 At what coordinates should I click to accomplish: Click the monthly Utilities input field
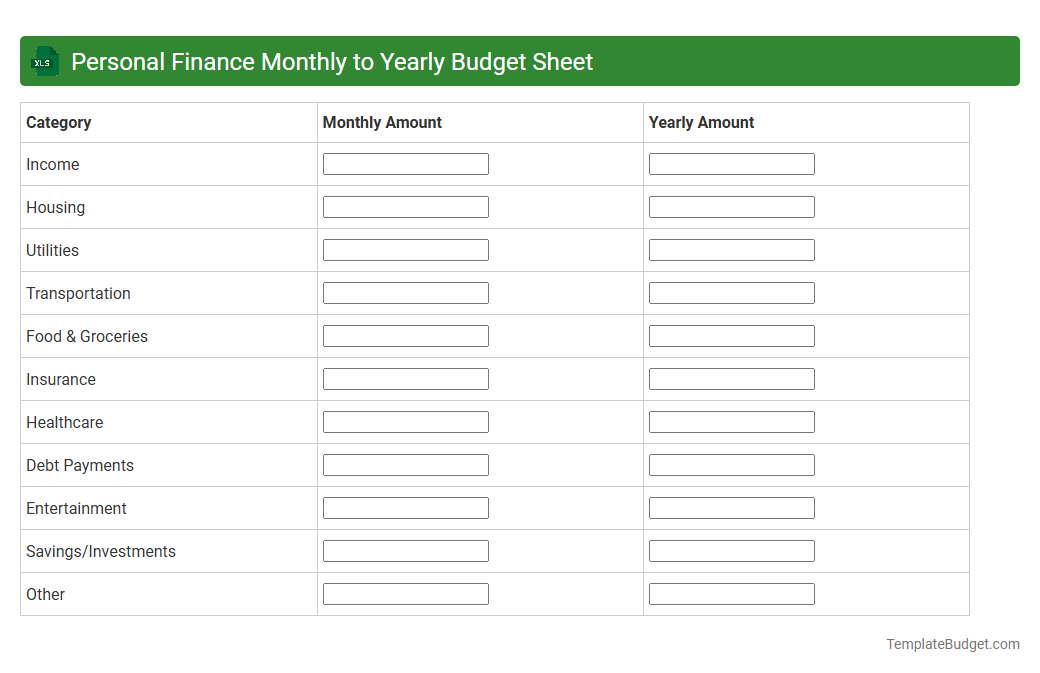click(x=405, y=249)
